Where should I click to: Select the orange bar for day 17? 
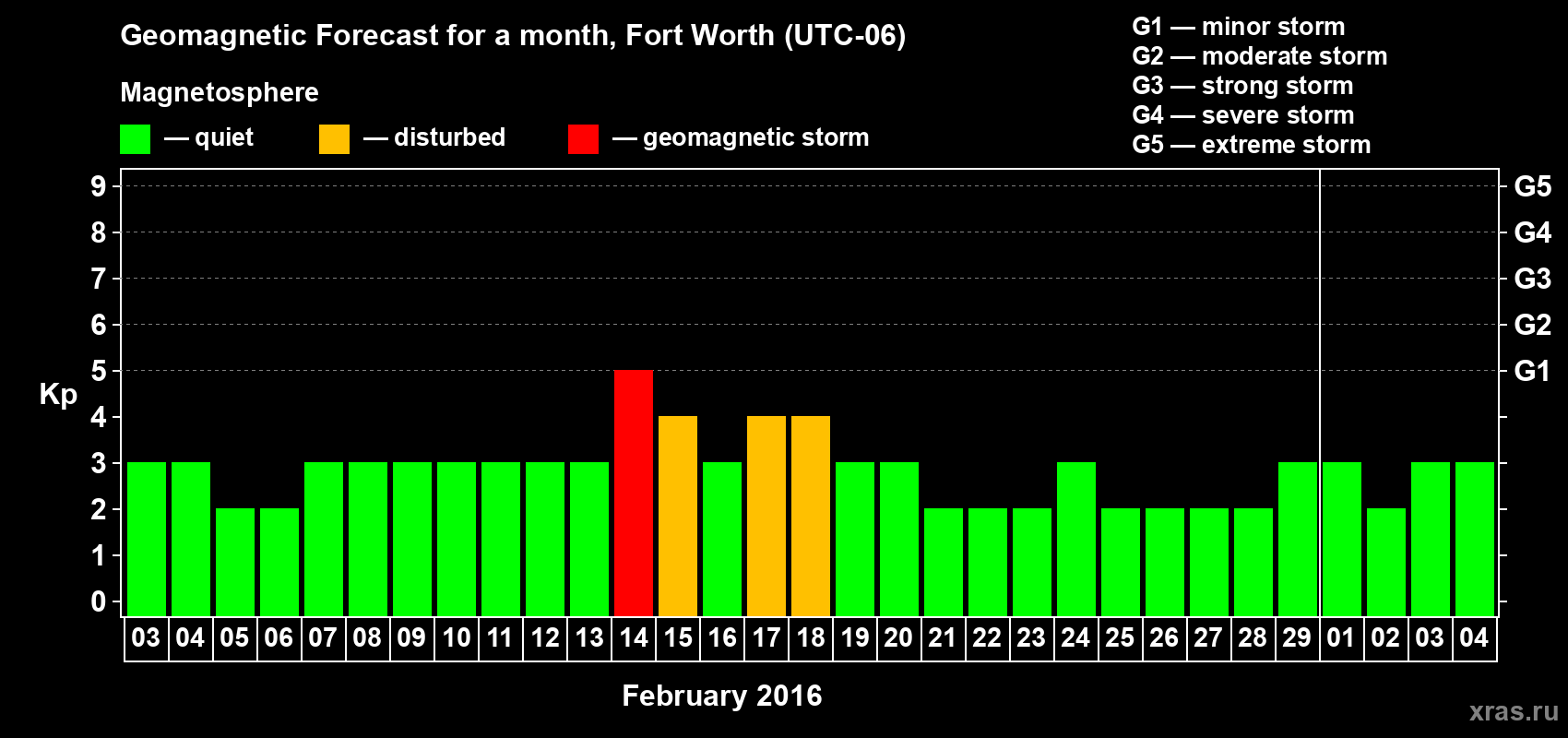766,516
